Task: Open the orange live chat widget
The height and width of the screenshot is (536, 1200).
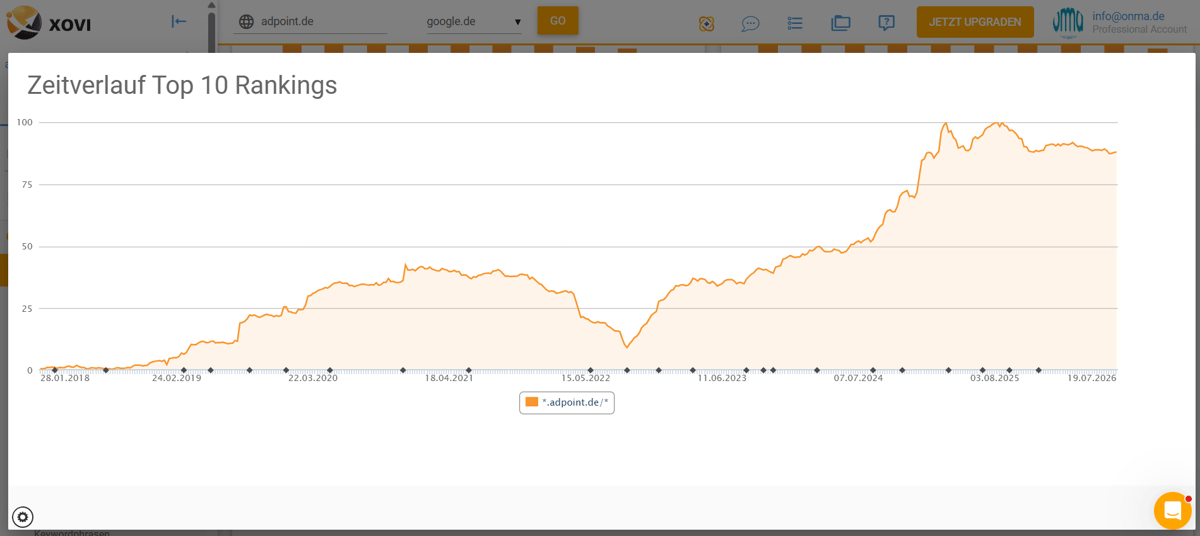Action: [1172, 511]
